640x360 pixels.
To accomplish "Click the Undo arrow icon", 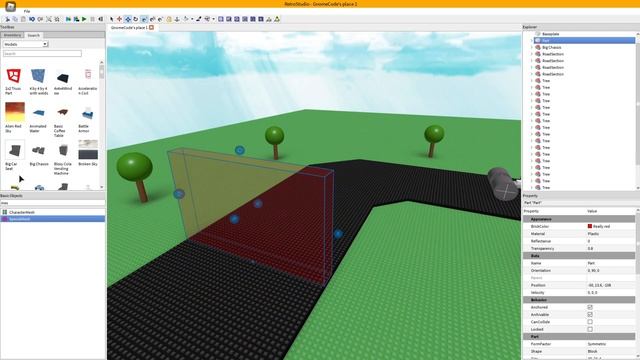I will (32, 19).
